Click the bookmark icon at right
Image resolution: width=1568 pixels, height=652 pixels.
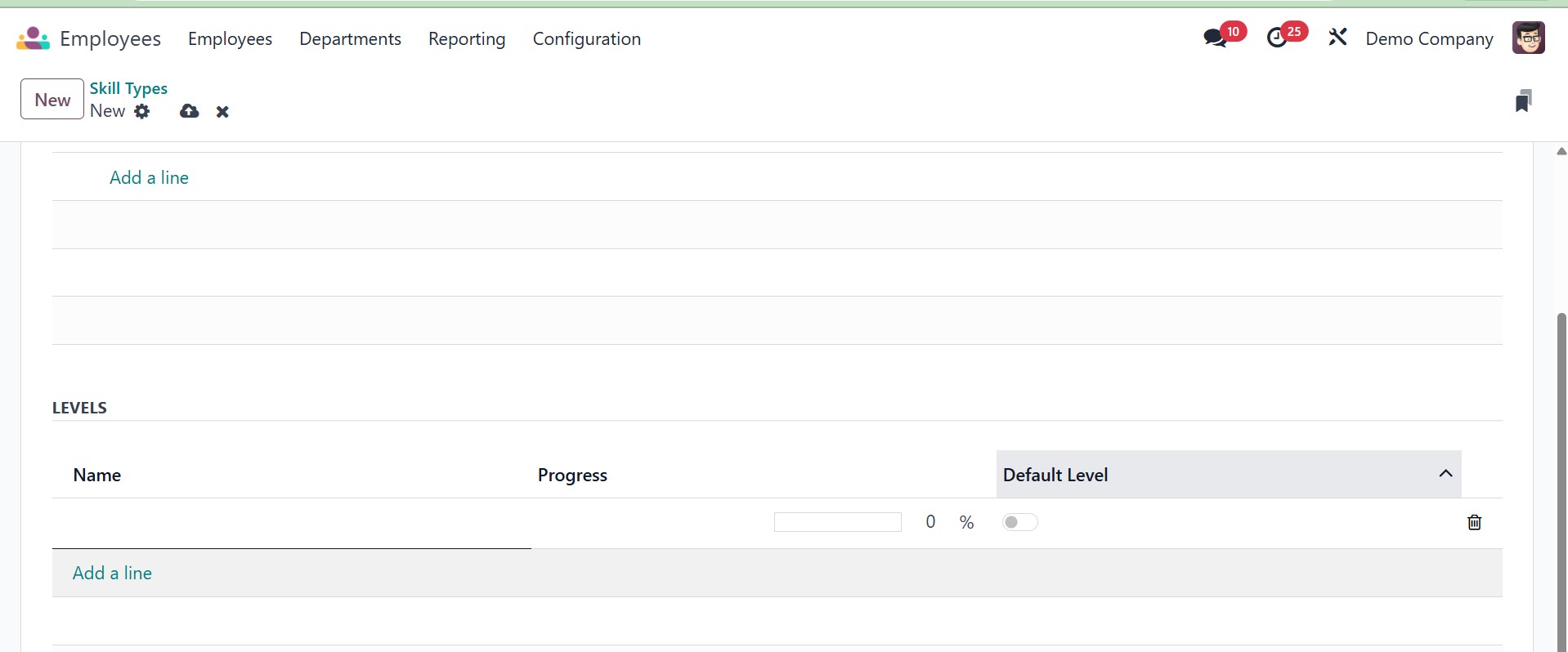(x=1522, y=100)
